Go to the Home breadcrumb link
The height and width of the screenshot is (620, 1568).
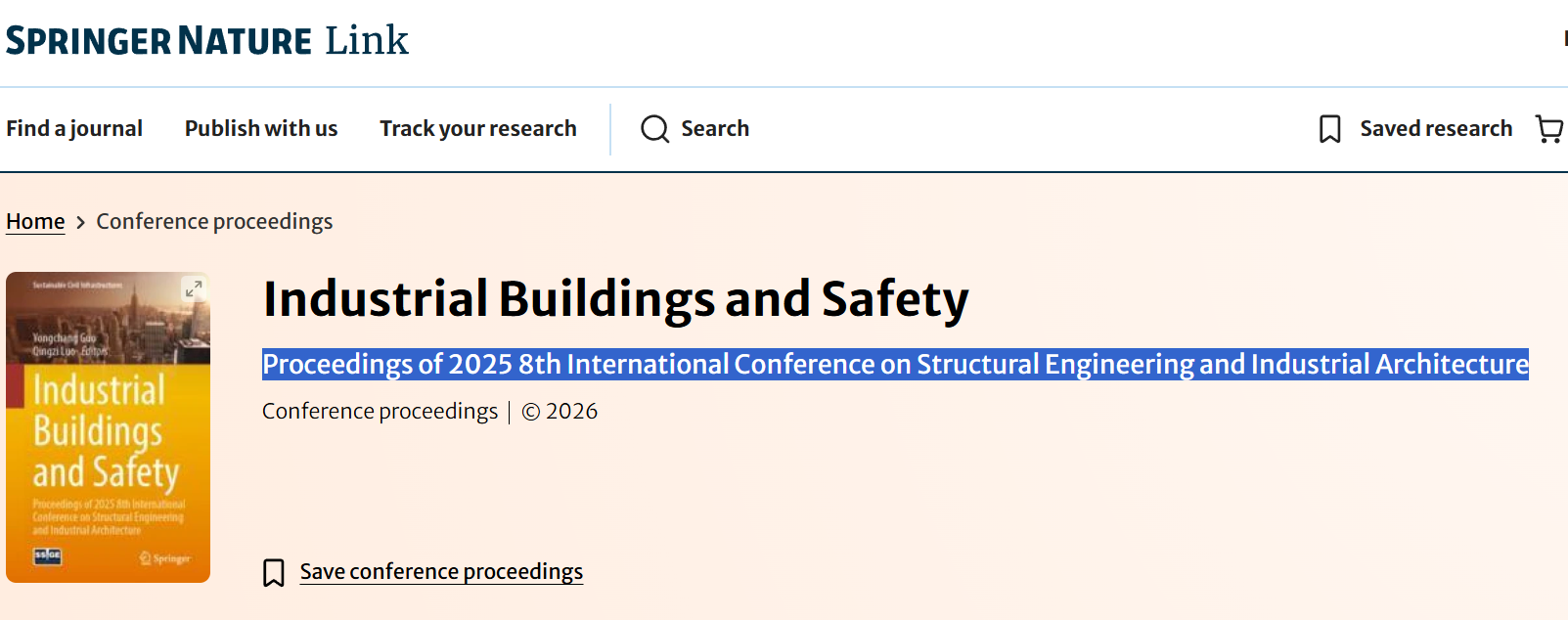pos(35,222)
